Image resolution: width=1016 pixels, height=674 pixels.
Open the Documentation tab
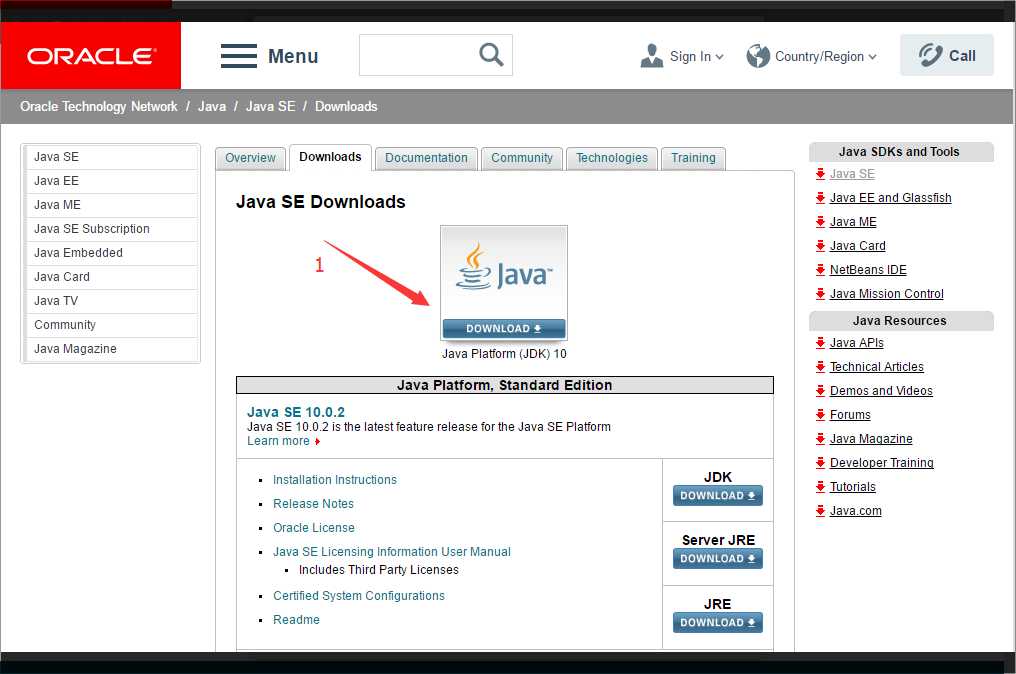coord(426,158)
